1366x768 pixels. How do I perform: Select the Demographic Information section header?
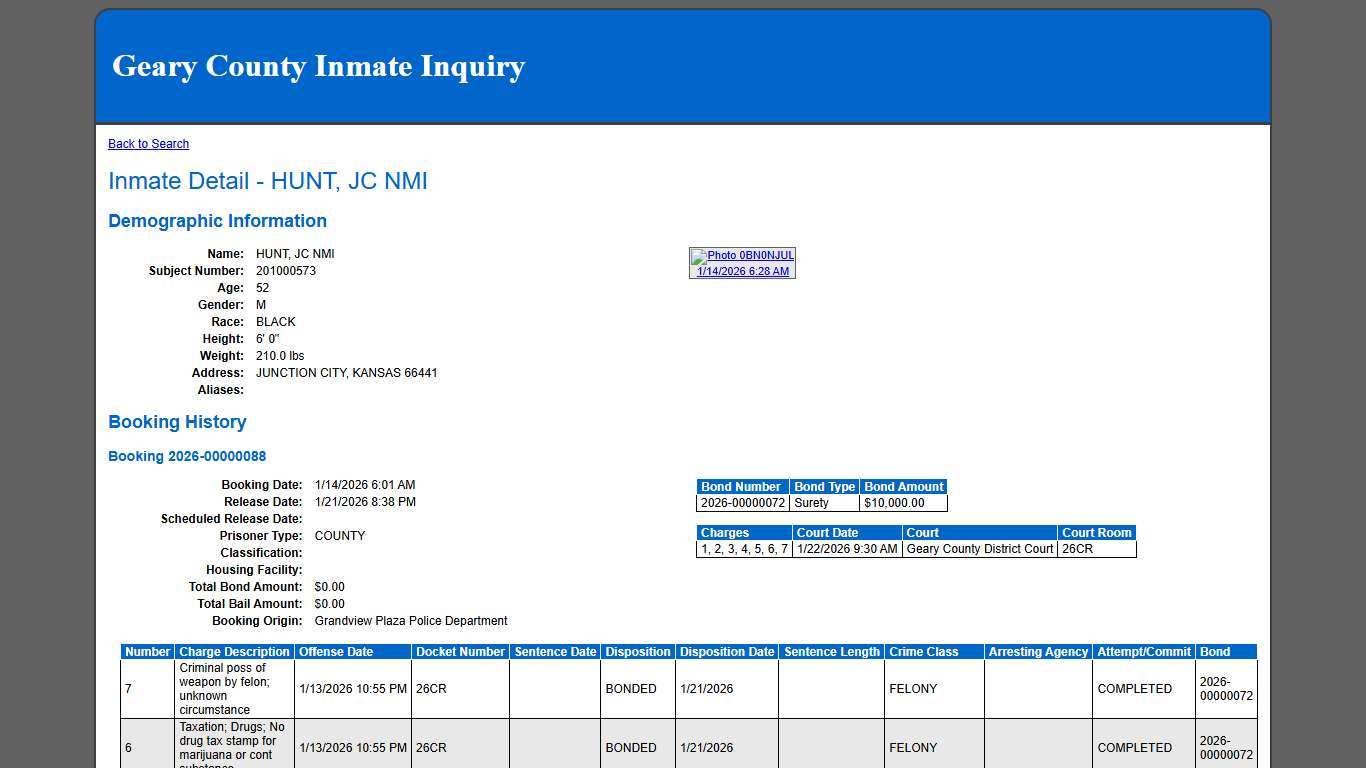coord(217,221)
